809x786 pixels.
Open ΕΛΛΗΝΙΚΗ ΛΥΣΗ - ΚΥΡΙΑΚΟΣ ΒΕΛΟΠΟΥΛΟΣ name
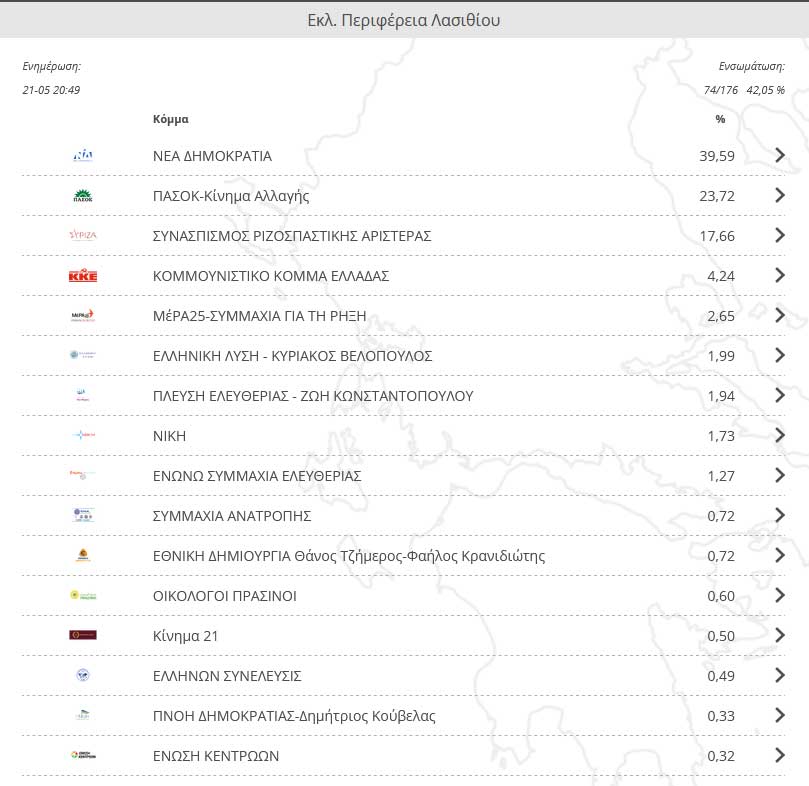(x=293, y=356)
